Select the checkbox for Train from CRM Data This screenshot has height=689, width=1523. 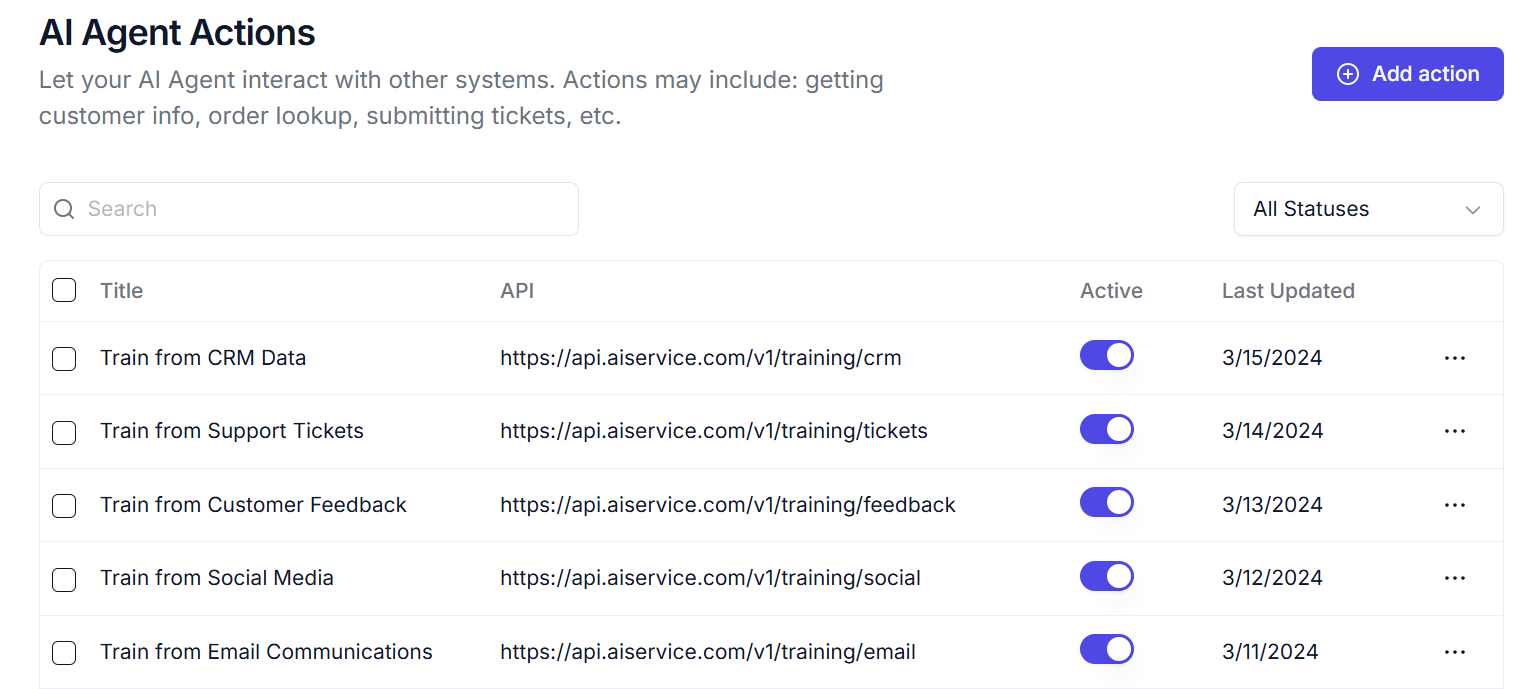click(64, 358)
